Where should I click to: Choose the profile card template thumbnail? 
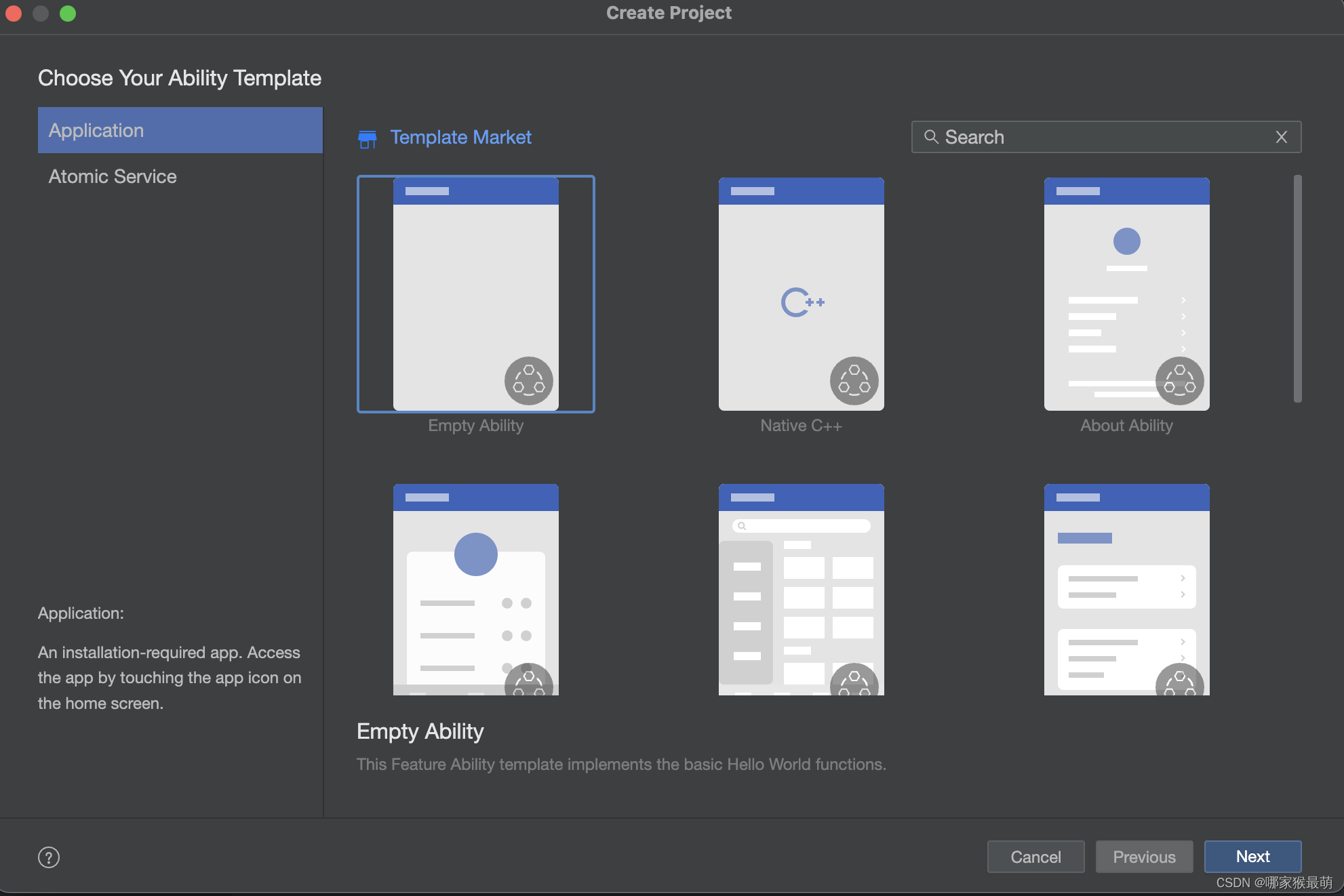pyautogui.click(x=475, y=589)
